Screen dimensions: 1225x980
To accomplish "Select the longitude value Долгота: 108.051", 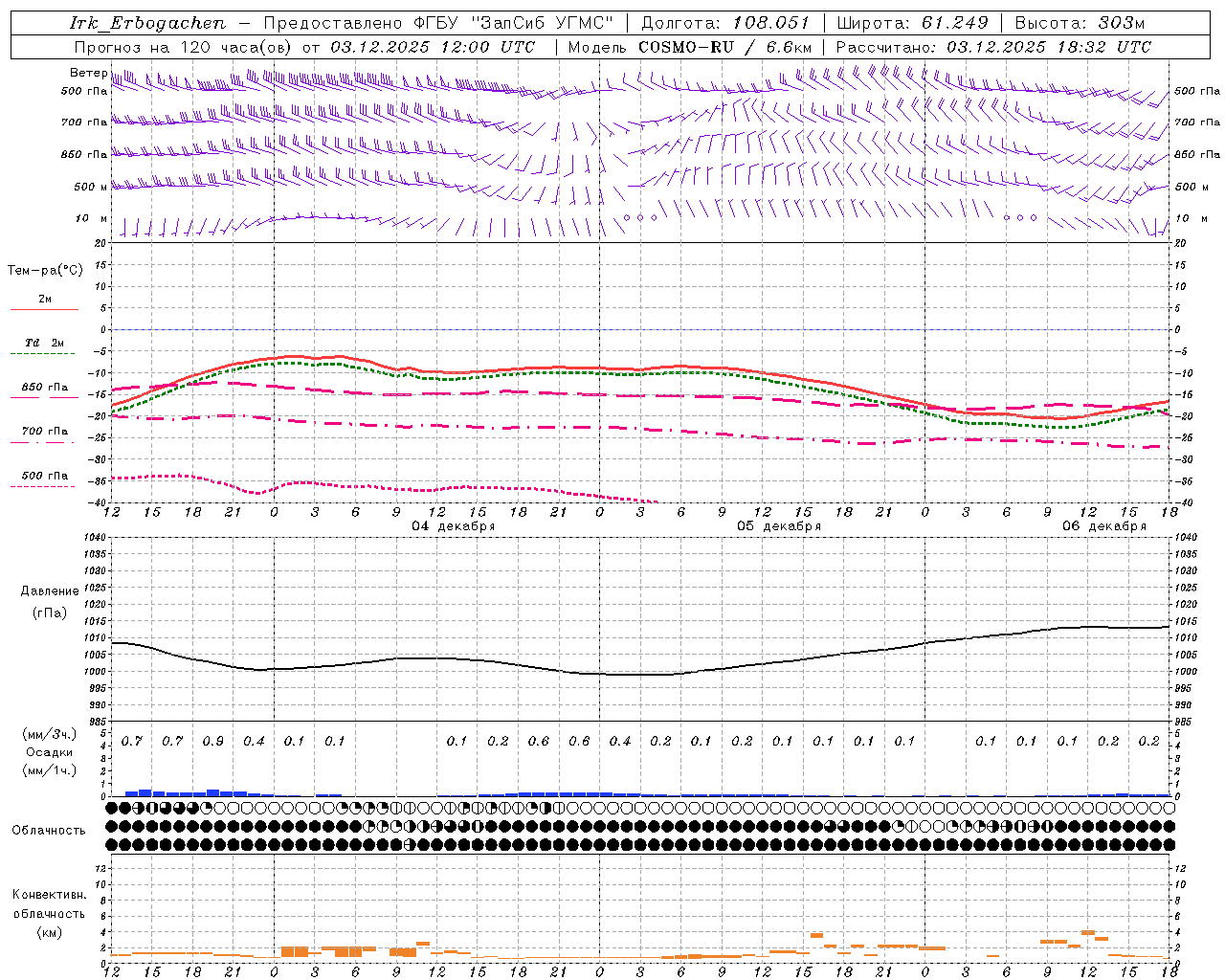I will [x=725, y=23].
